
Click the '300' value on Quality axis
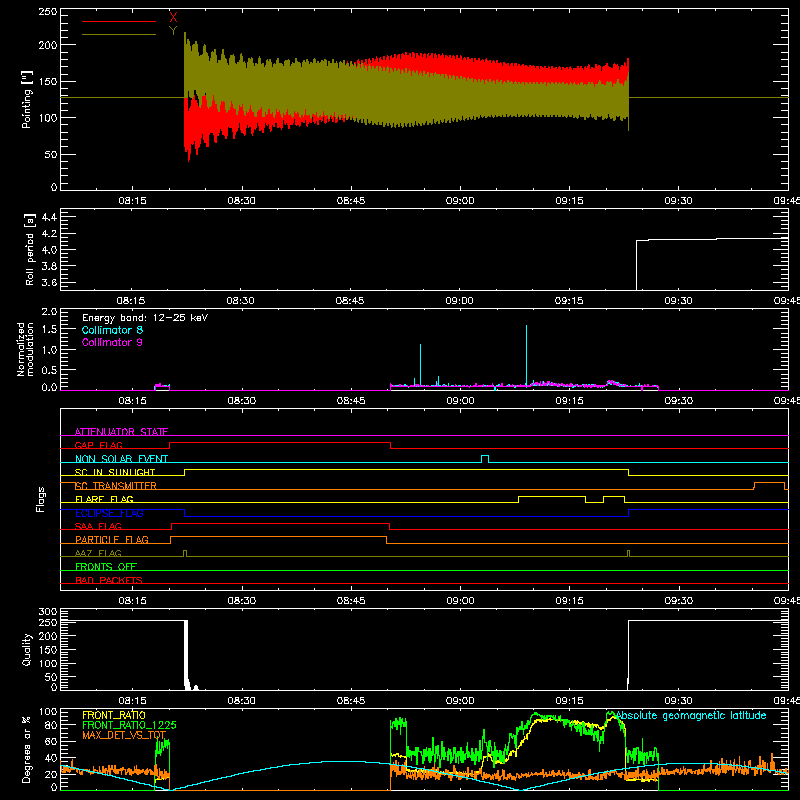pyautogui.click(x=48, y=612)
